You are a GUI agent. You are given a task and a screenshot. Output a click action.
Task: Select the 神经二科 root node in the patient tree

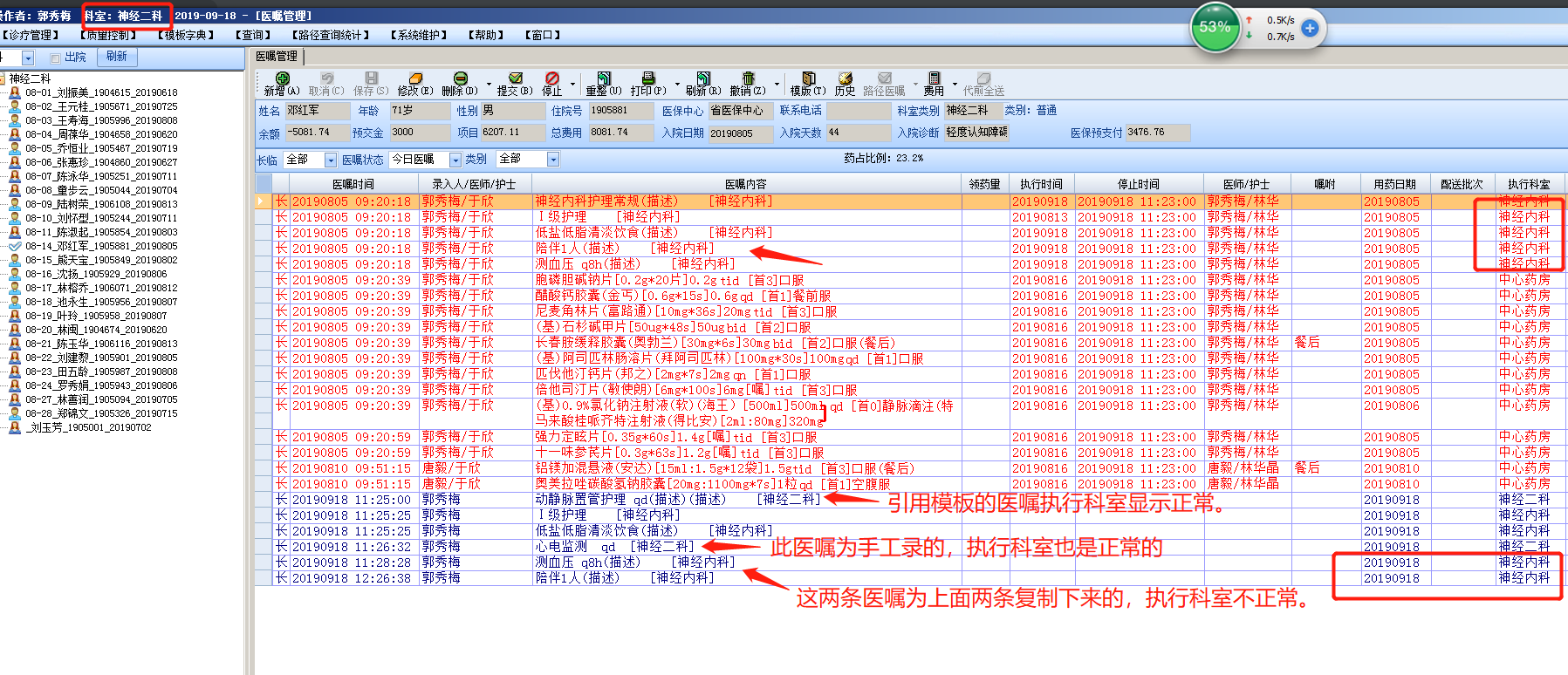(x=30, y=78)
